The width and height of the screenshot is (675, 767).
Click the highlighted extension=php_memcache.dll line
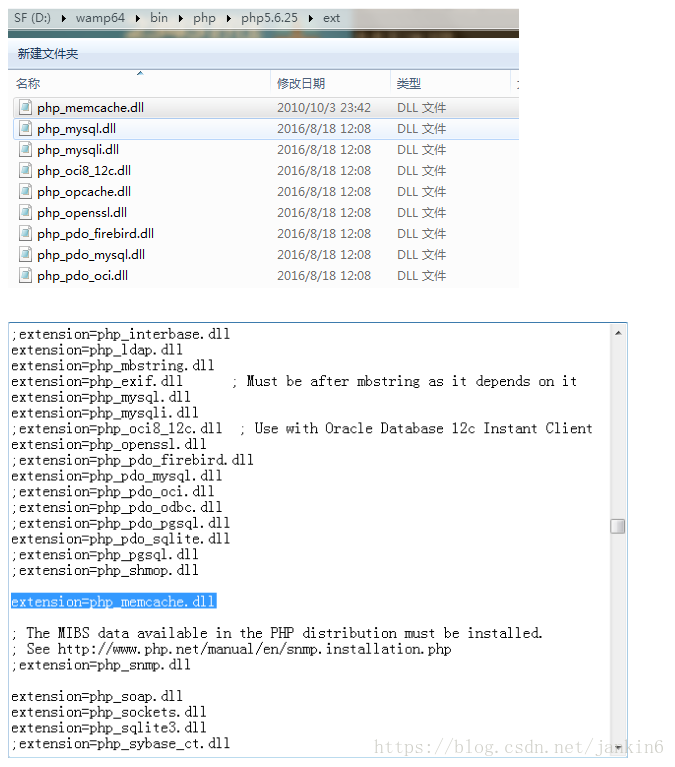[113, 602]
